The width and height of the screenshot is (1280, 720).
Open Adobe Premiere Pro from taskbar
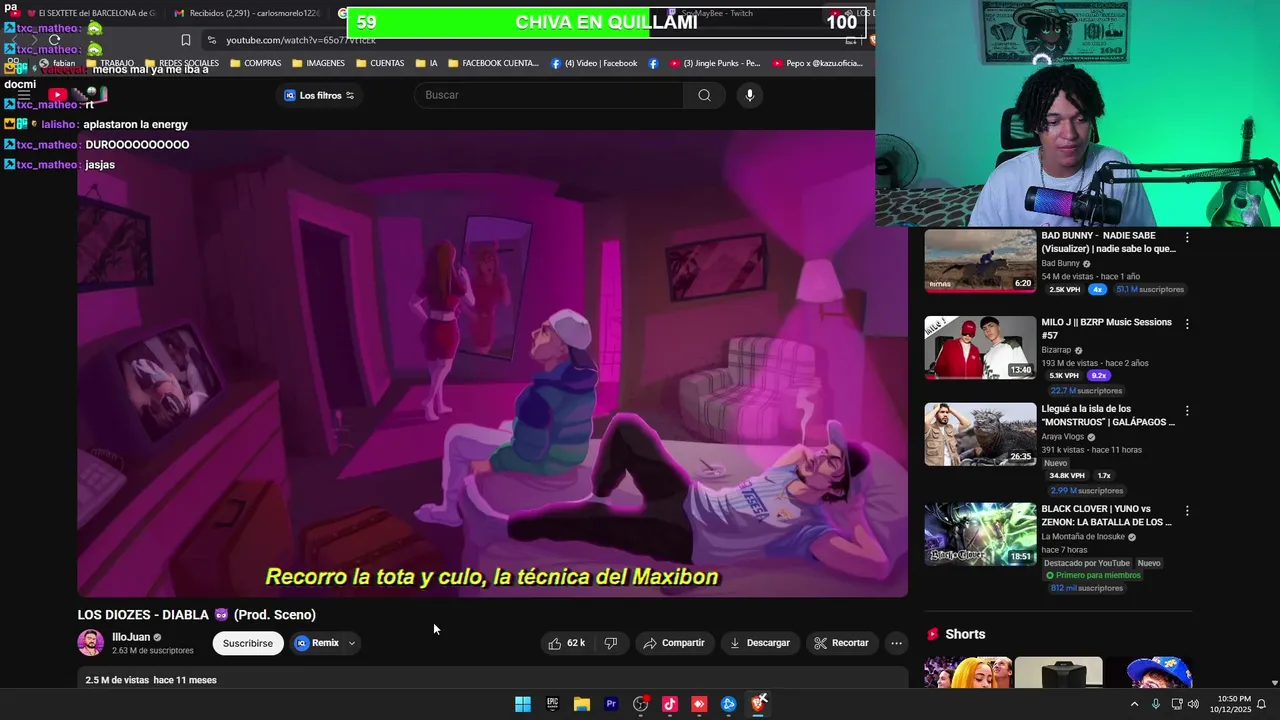[x=611, y=704]
